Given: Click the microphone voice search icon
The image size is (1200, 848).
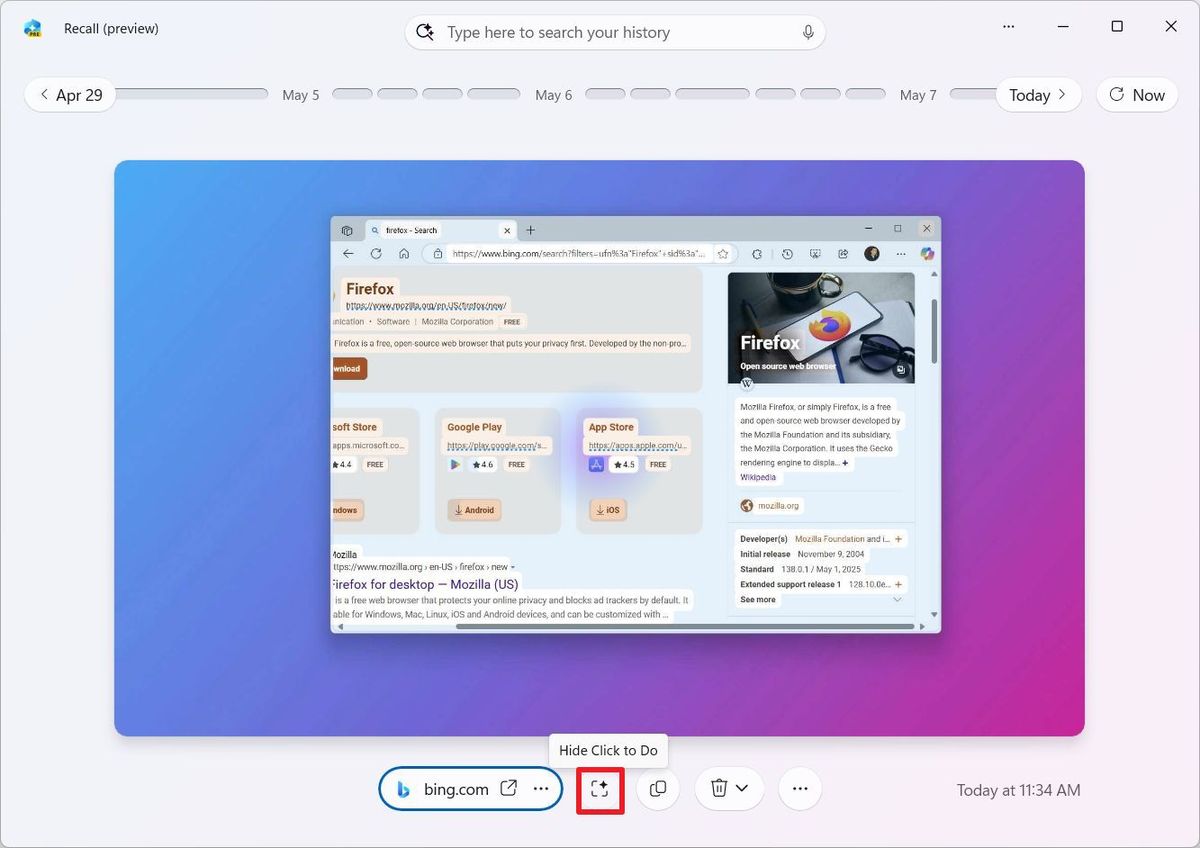Looking at the screenshot, I should (x=808, y=32).
